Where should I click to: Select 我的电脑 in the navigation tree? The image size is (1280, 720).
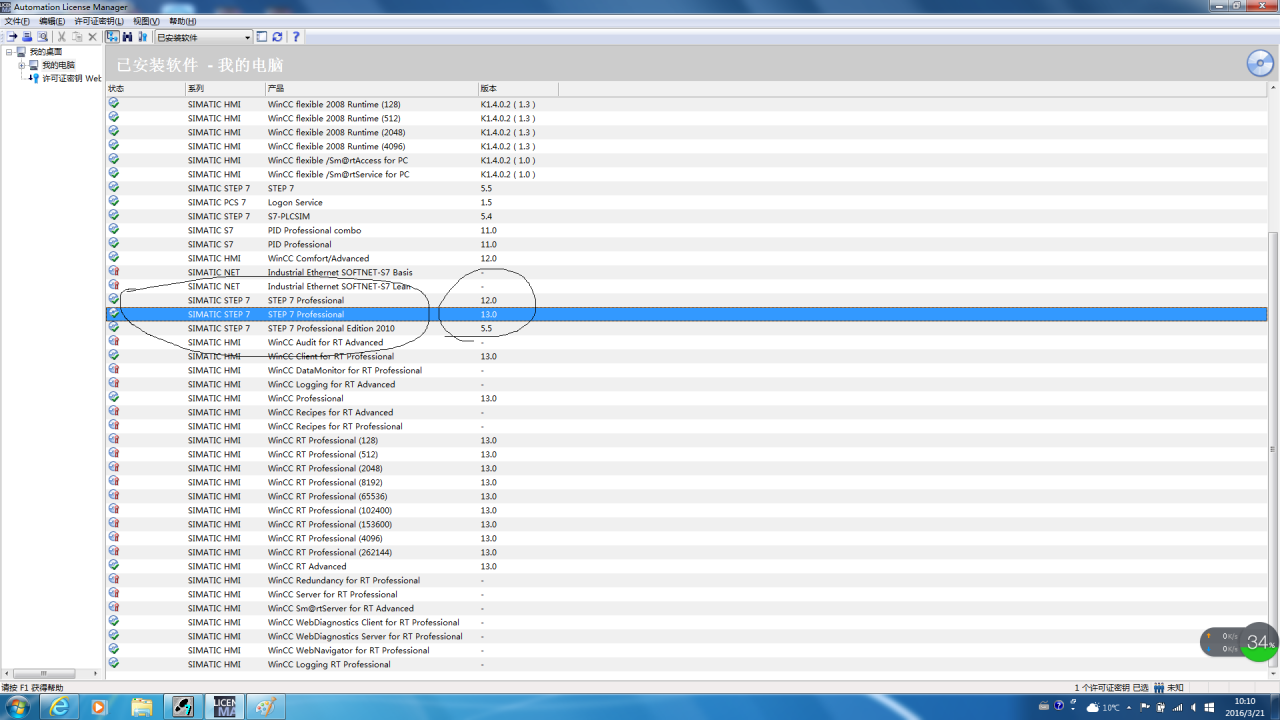[x=58, y=65]
